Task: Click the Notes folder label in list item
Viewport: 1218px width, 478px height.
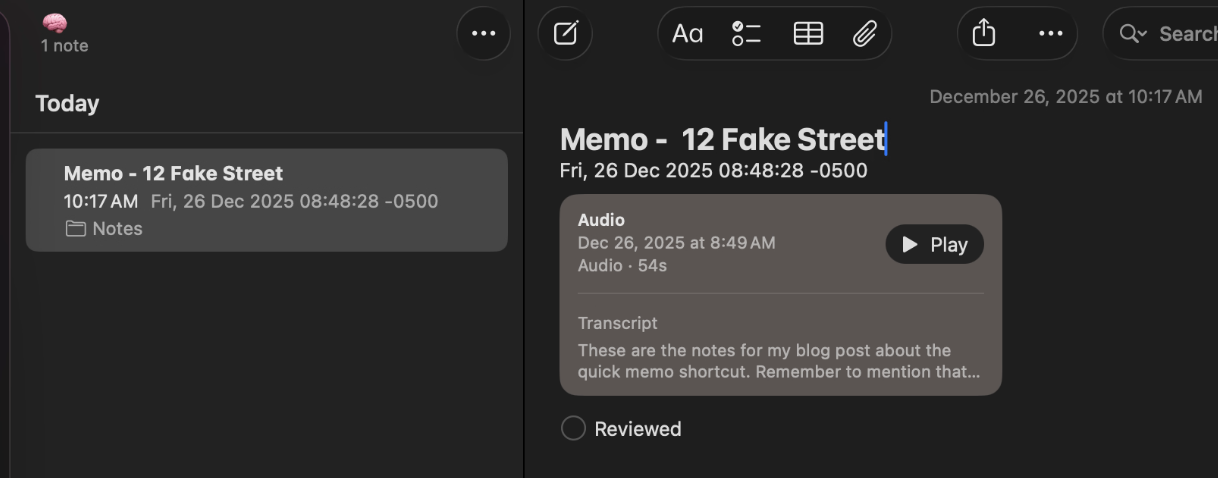Action: (116, 229)
